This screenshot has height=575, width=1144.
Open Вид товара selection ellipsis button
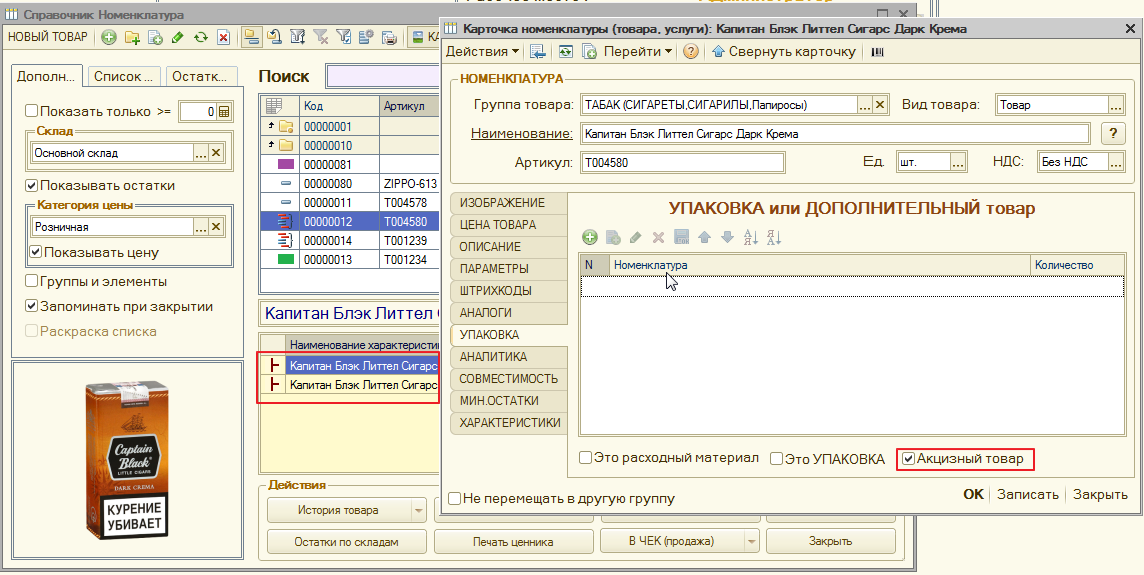click(x=1116, y=105)
